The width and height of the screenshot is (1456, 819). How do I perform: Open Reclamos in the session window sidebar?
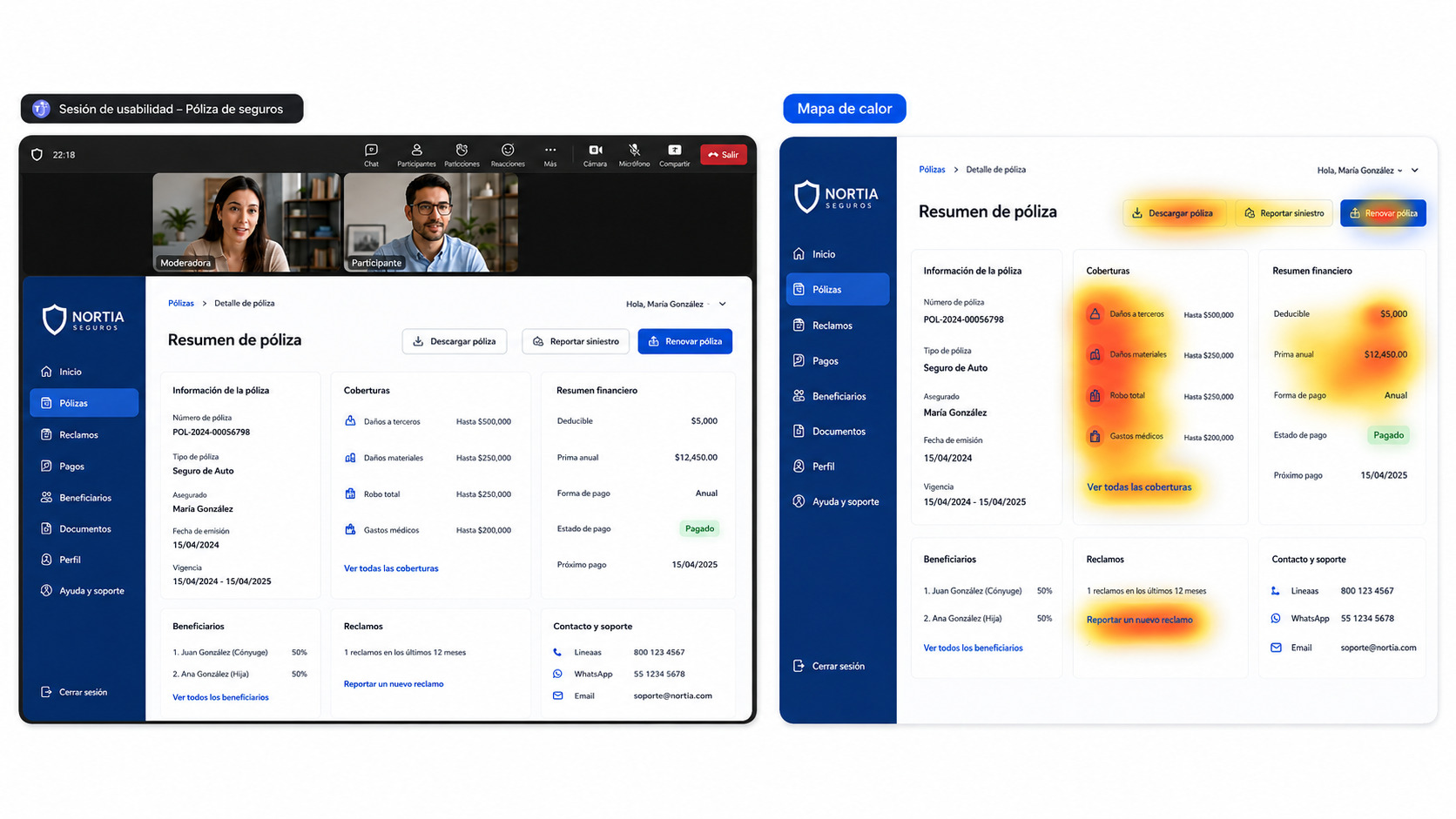(x=84, y=434)
